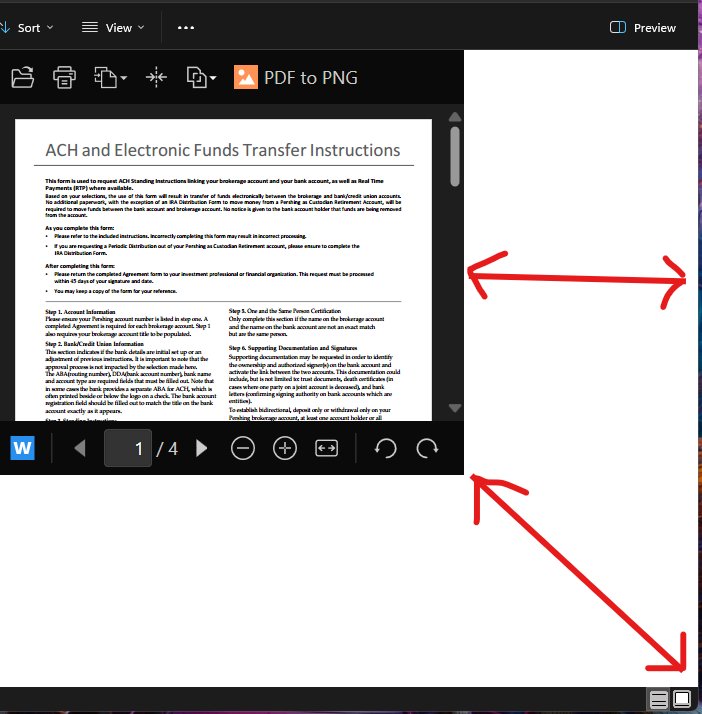Rotate page clockwise icon
702x714 pixels.
[x=427, y=448]
